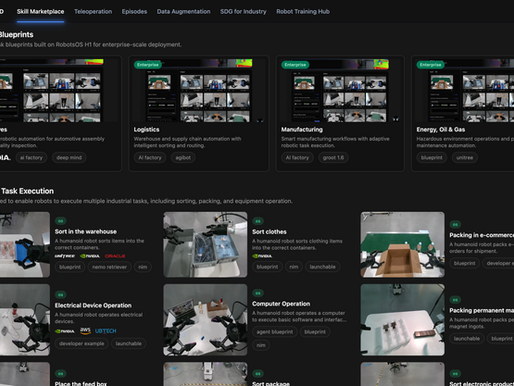
Task: Click the launchable tag under Sort clothes
Action: [322, 267]
